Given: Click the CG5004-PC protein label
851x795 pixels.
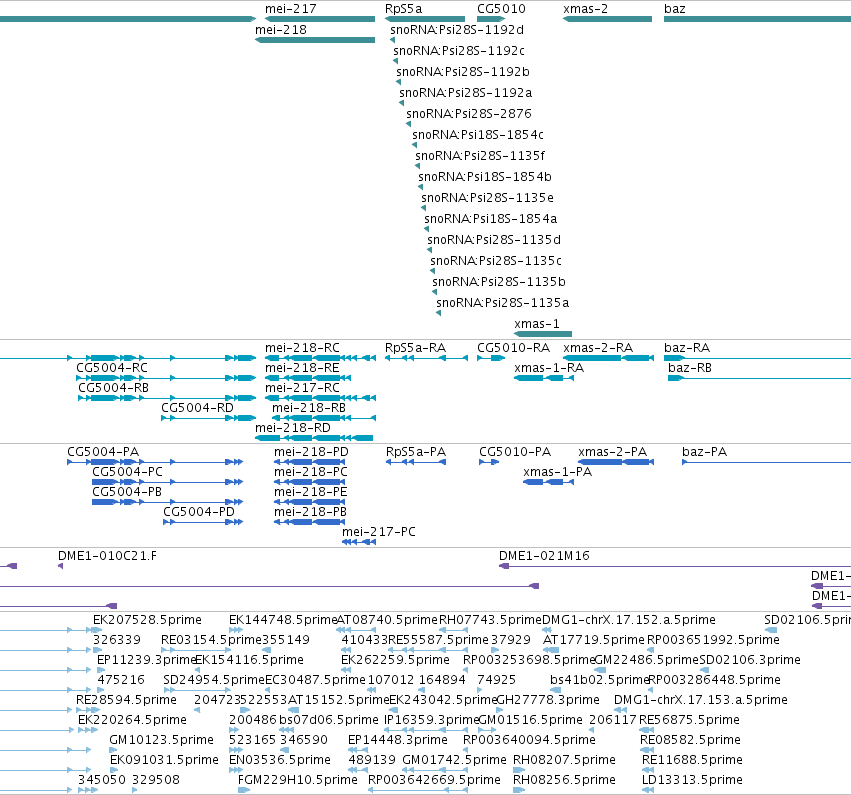Looking at the screenshot, I should coord(128,472).
